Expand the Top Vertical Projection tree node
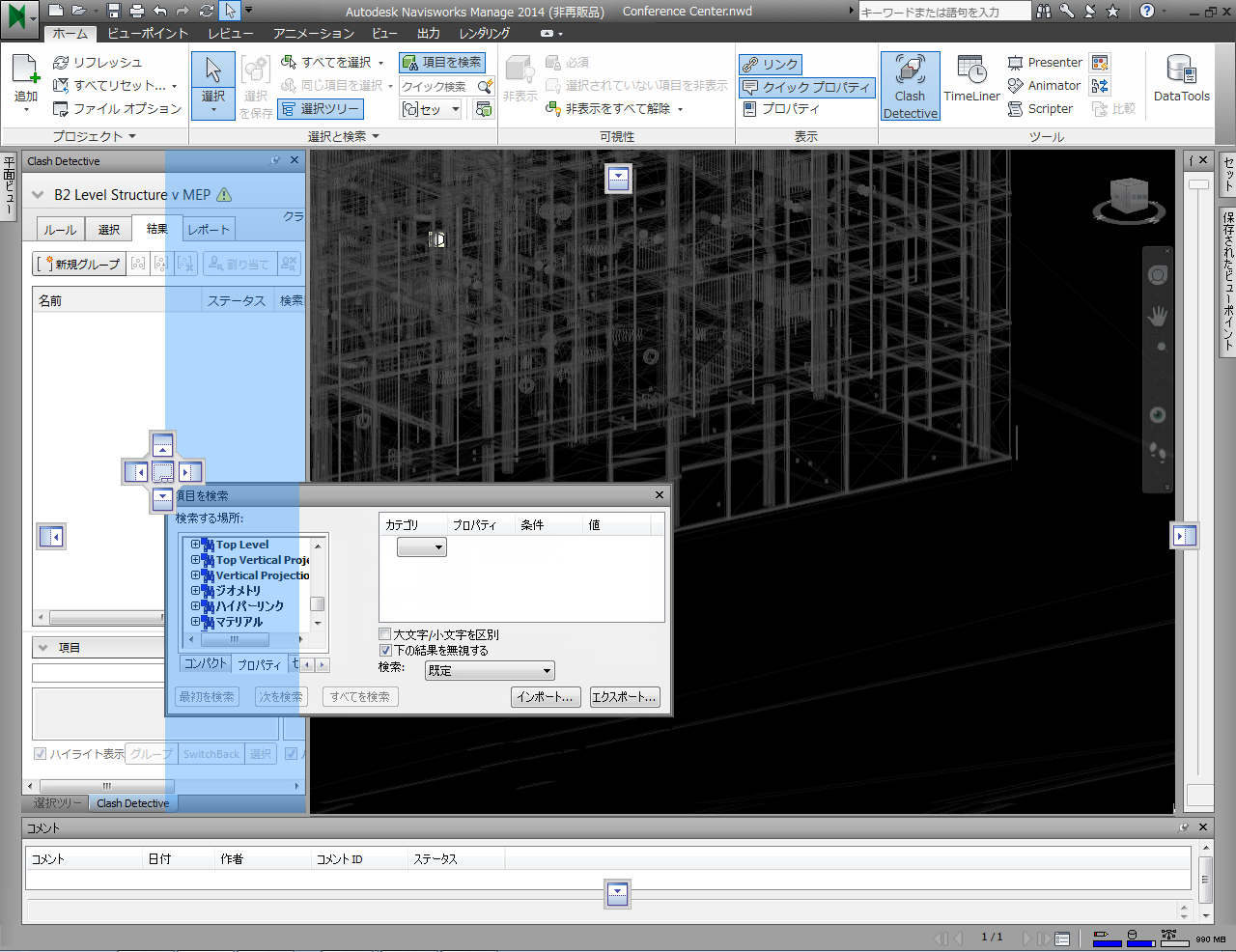 point(195,560)
